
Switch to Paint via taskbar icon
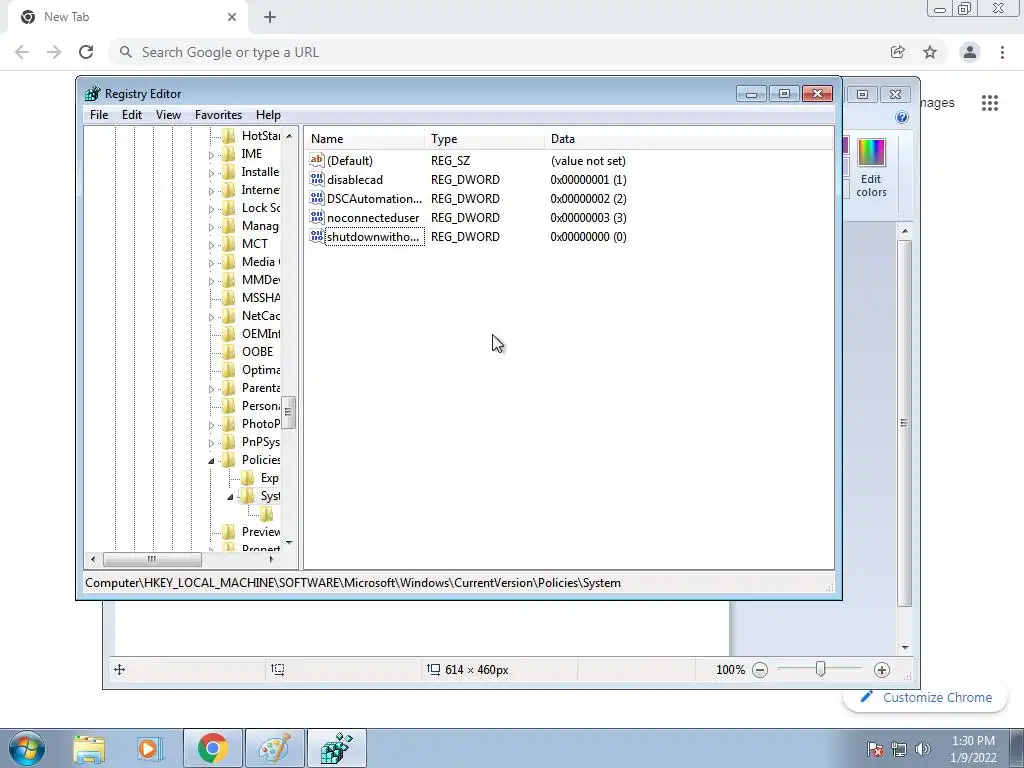[274, 748]
